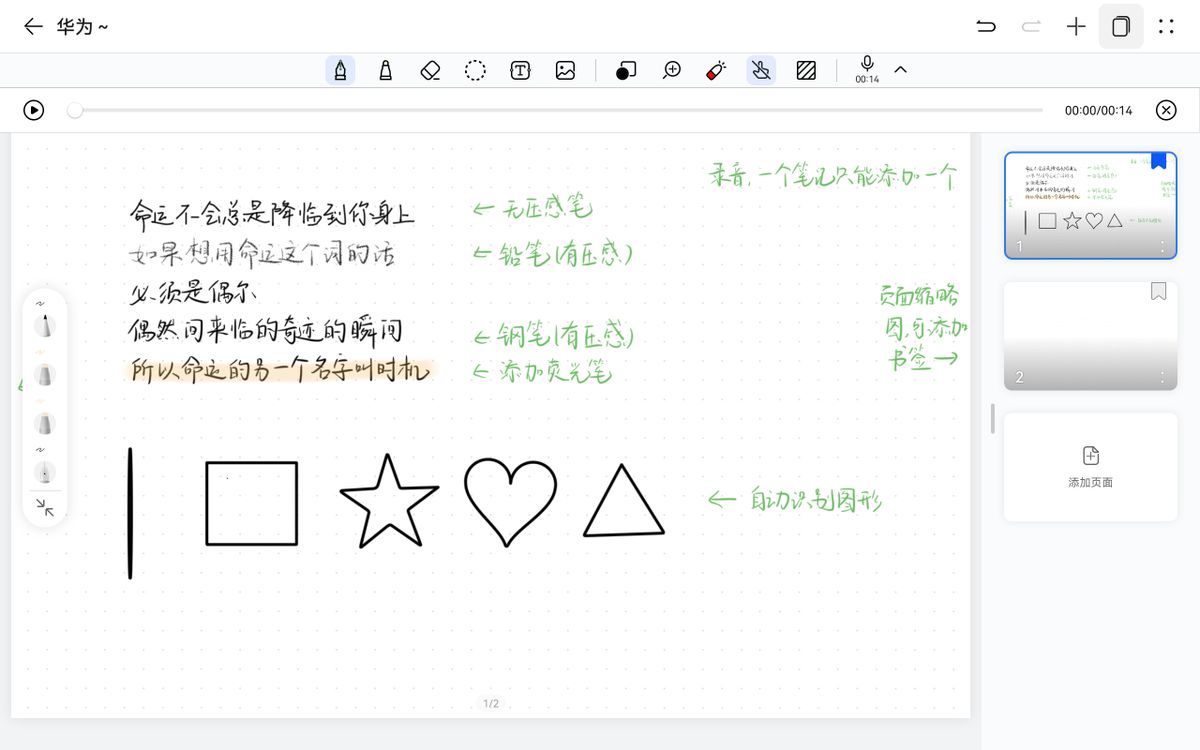Insert a text box using the T icon
Screen dimensions: 1200x750
click(520, 70)
